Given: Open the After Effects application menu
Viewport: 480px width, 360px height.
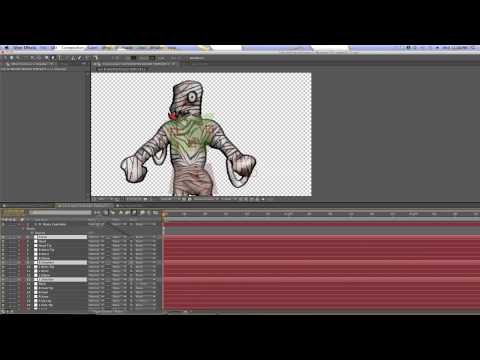Looking at the screenshot, I should pos(24,48).
